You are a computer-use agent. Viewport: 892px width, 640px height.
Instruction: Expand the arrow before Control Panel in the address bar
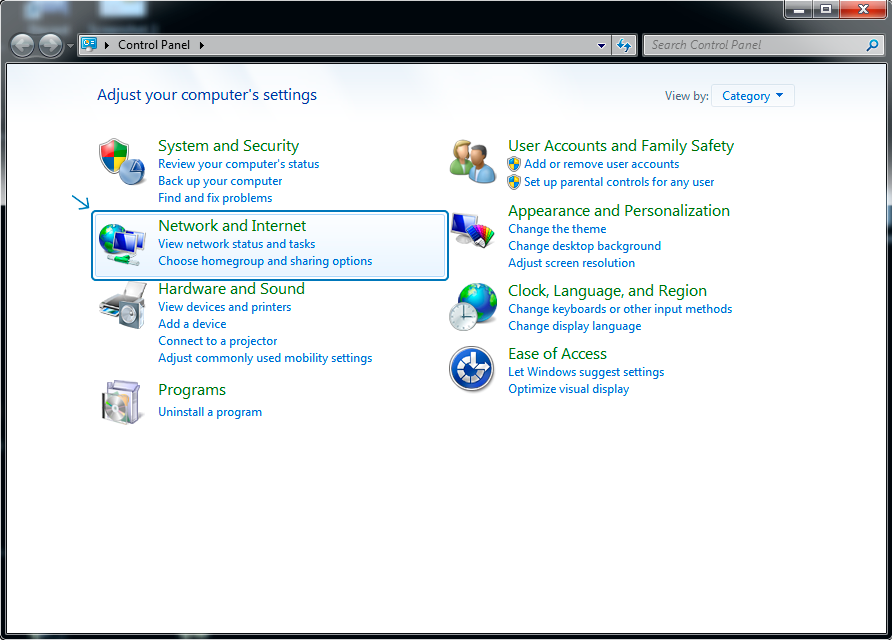click(106, 45)
